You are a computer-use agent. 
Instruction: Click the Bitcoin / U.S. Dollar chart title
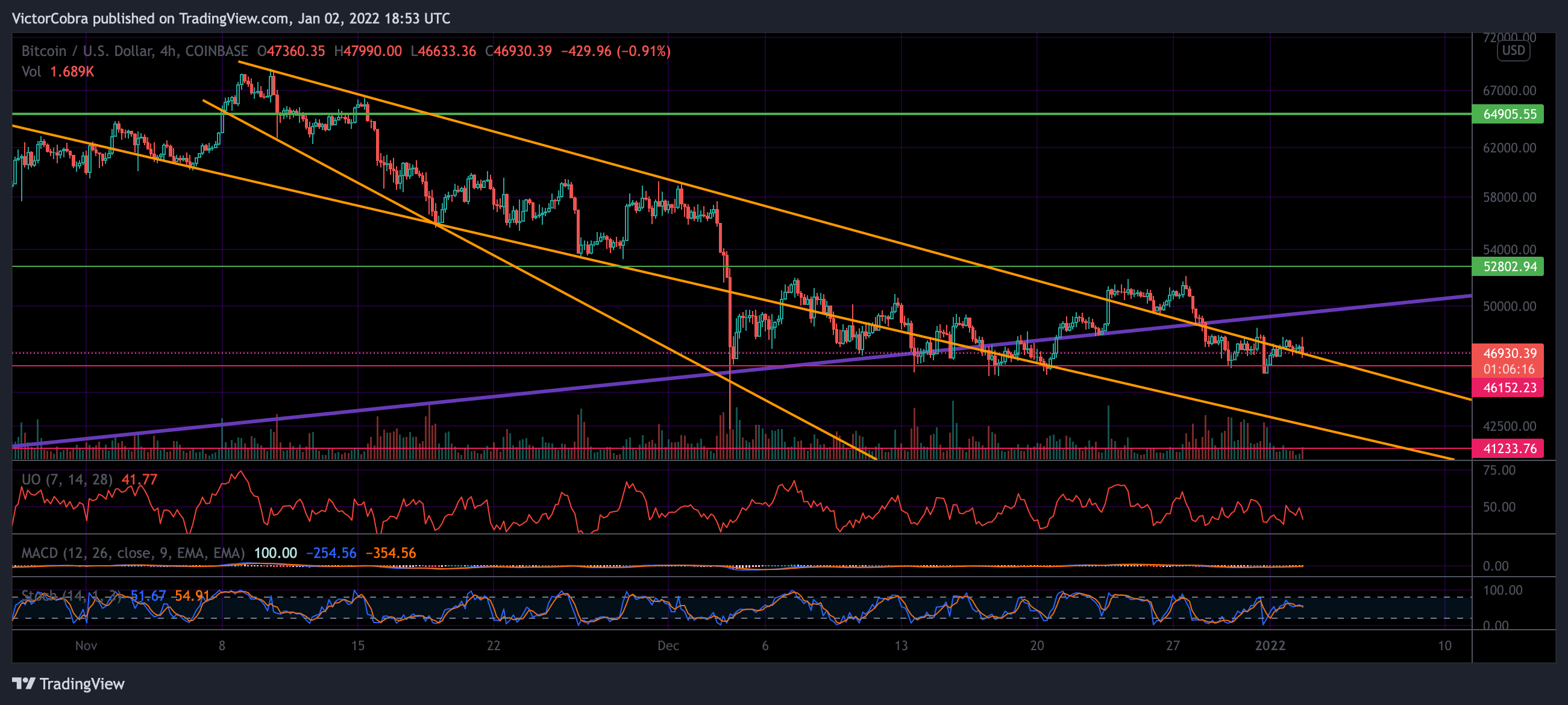(134, 51)
